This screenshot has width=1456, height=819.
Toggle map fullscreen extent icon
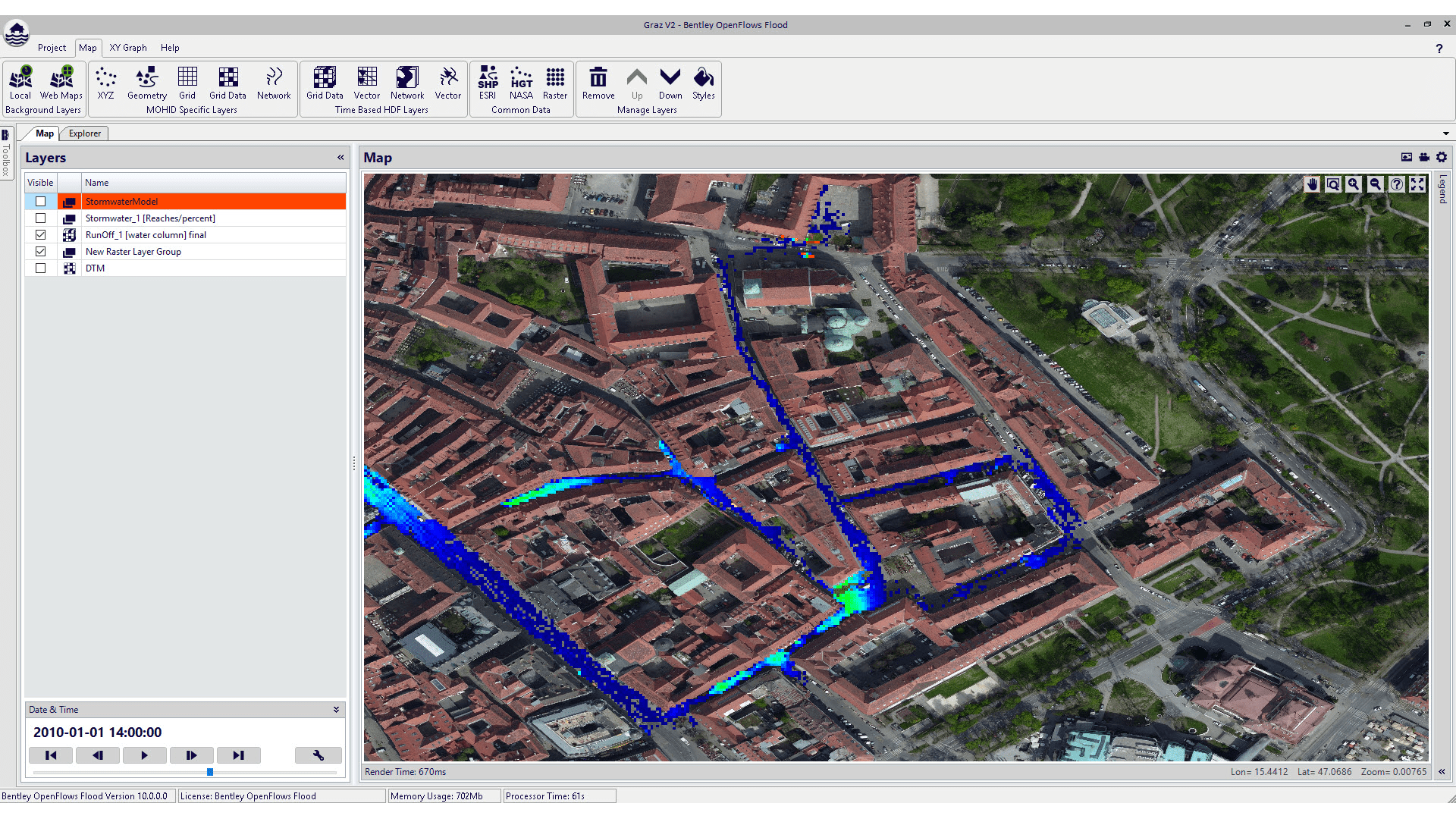1417,184
